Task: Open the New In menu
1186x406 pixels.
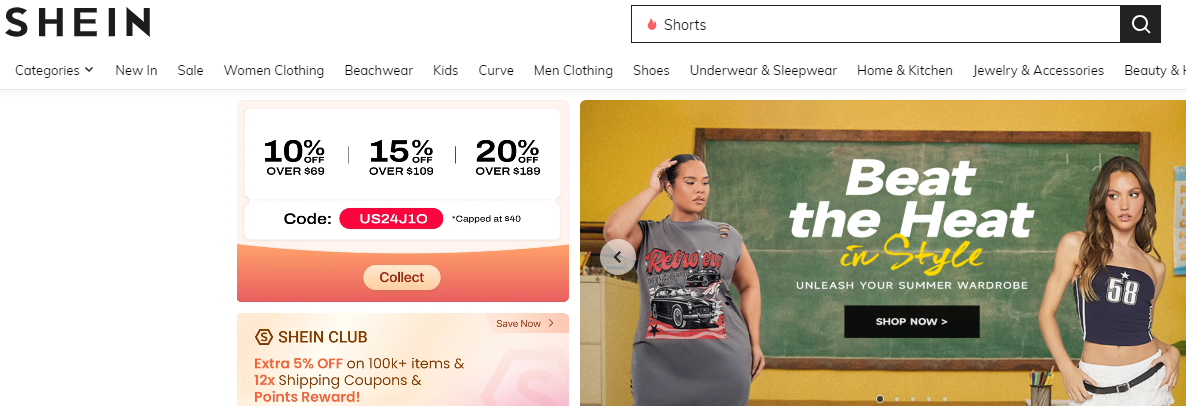Action: point(136,70)
